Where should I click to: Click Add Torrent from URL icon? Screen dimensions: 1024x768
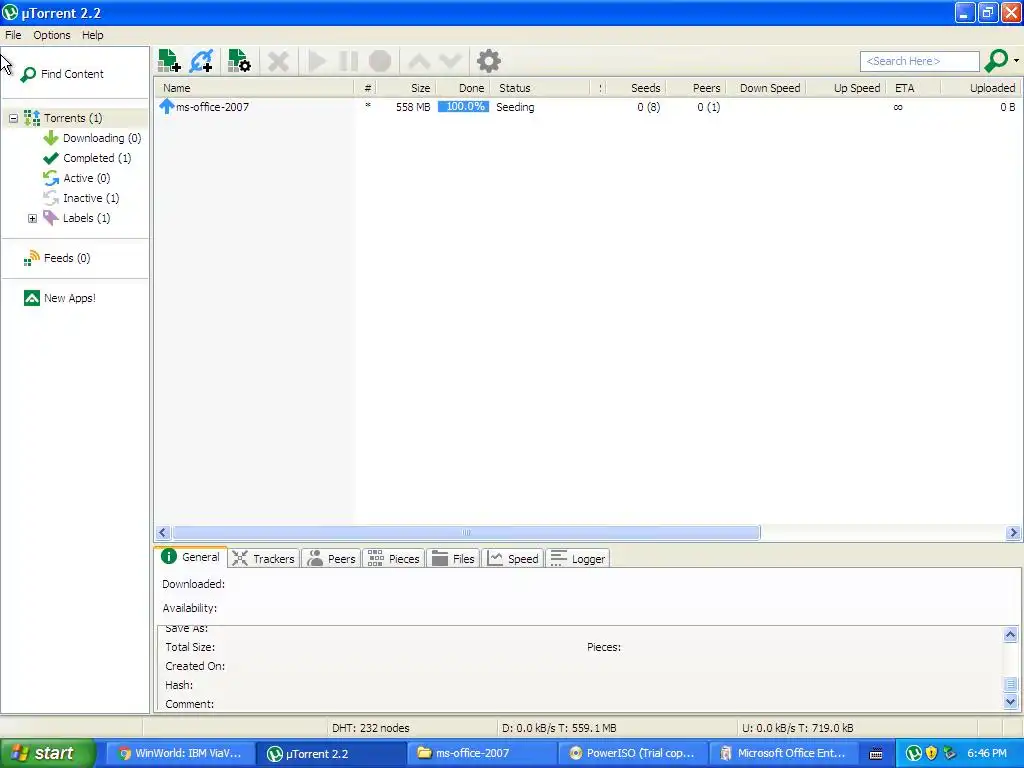pos(201,61)
